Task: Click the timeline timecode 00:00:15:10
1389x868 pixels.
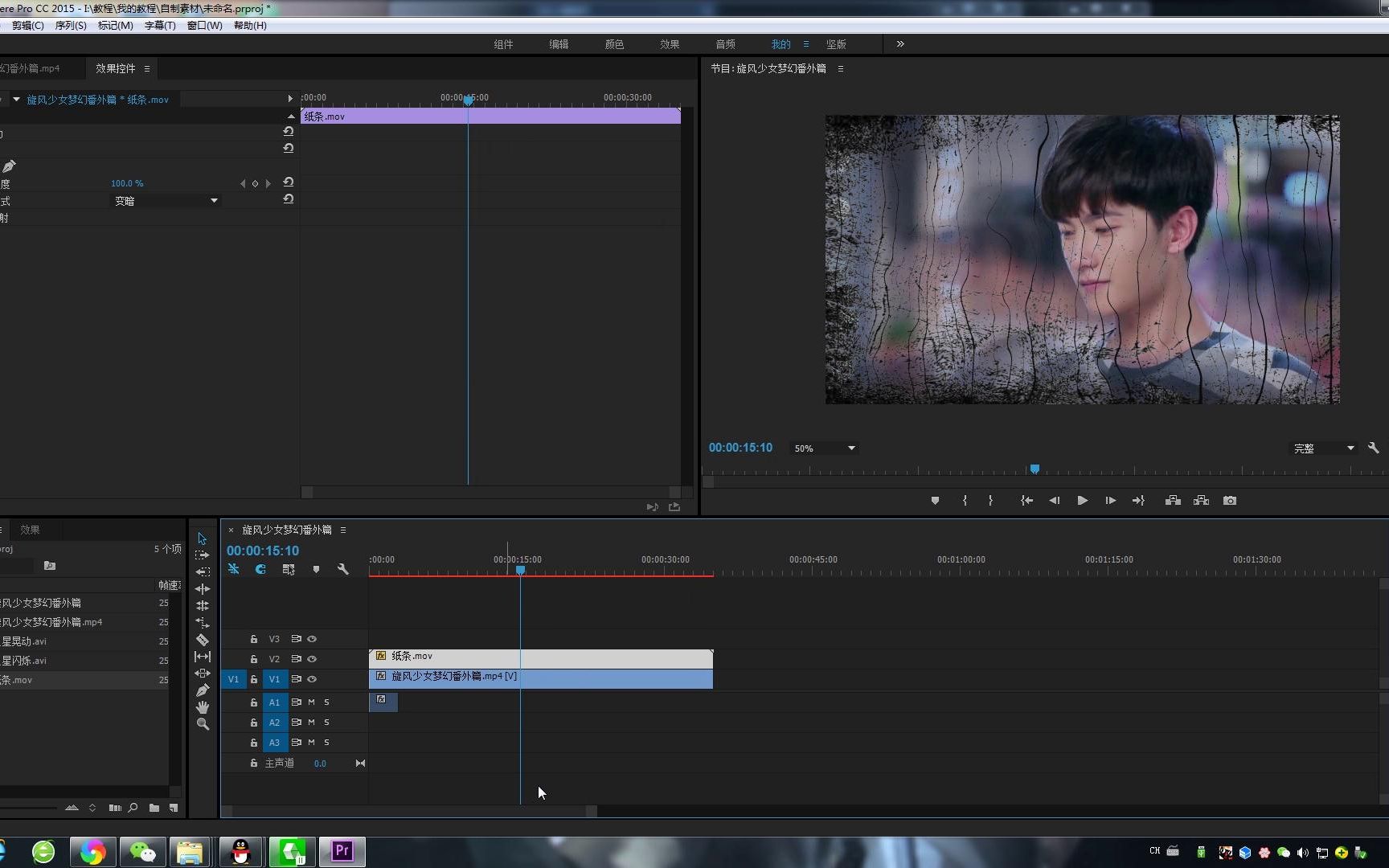Action: click(x=263, y=551)
